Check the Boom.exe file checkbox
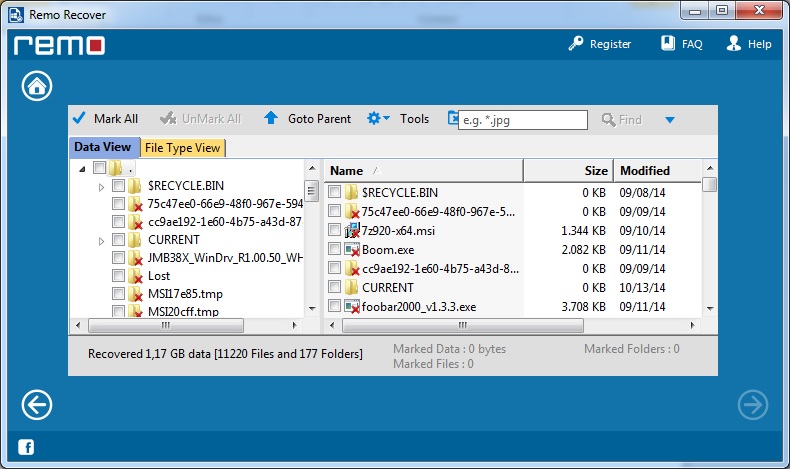The height and width of the screenshot is (469, 790). [335, 250]
